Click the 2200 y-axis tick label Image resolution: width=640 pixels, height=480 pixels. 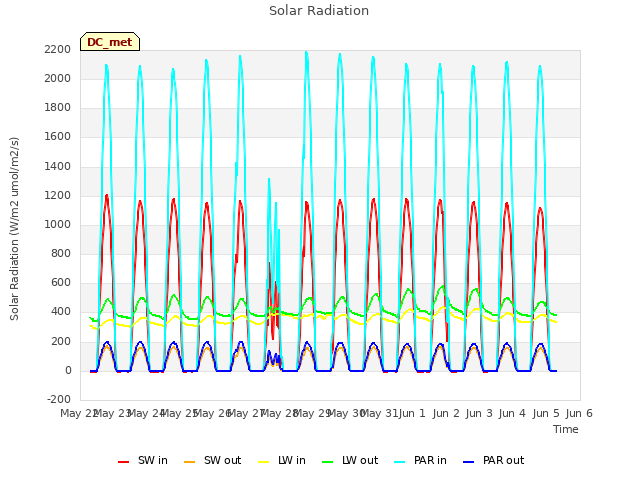pyautogui.click(x=58, y=49)
